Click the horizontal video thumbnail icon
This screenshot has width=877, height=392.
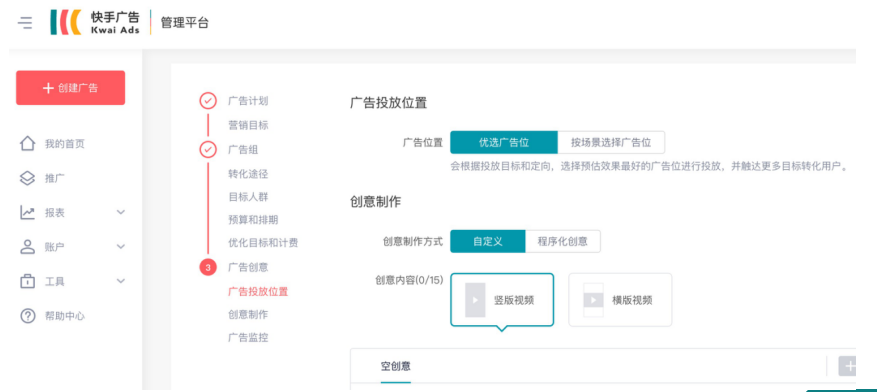click(593, 300)
